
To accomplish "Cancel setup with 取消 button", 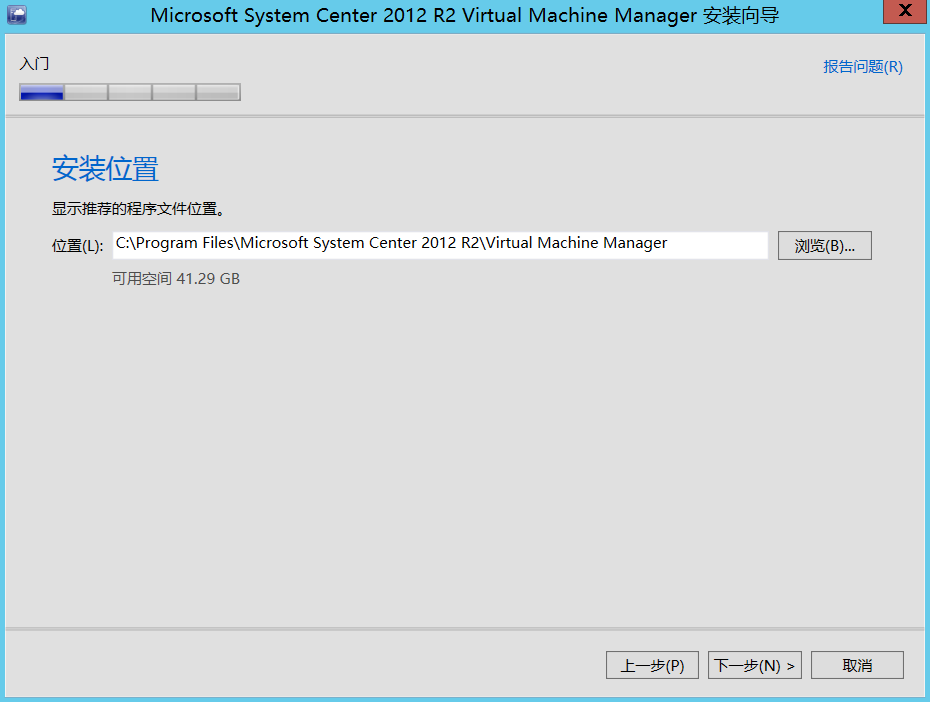I will pos(857,665).
